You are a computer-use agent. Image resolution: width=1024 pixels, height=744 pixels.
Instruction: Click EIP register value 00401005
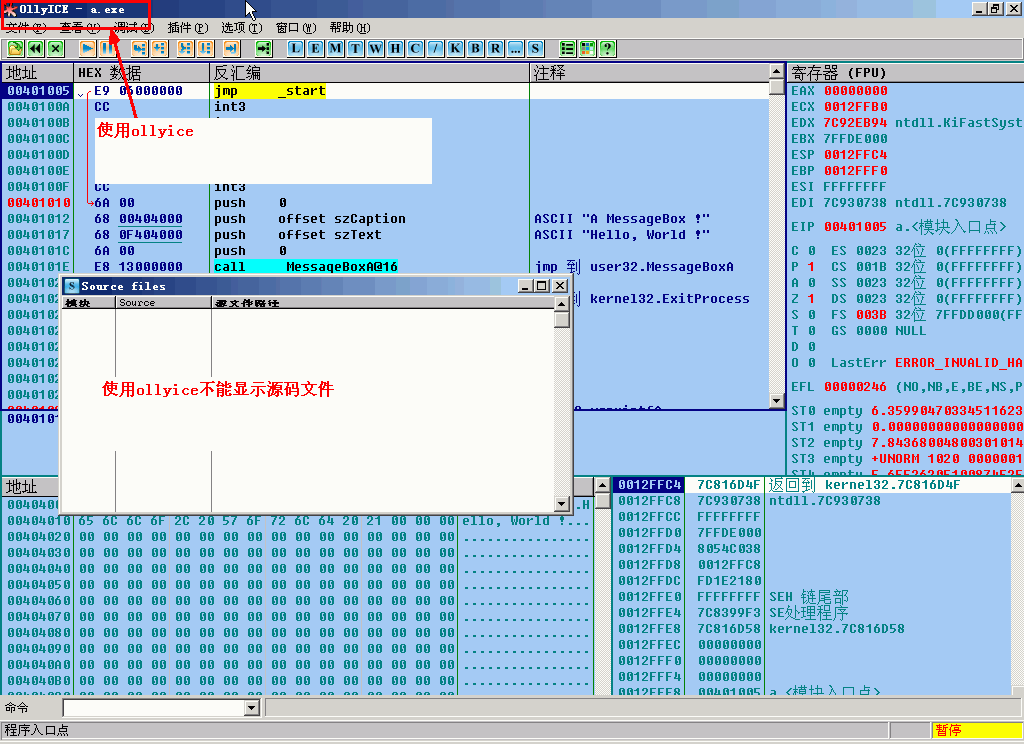tap(856, 227)
